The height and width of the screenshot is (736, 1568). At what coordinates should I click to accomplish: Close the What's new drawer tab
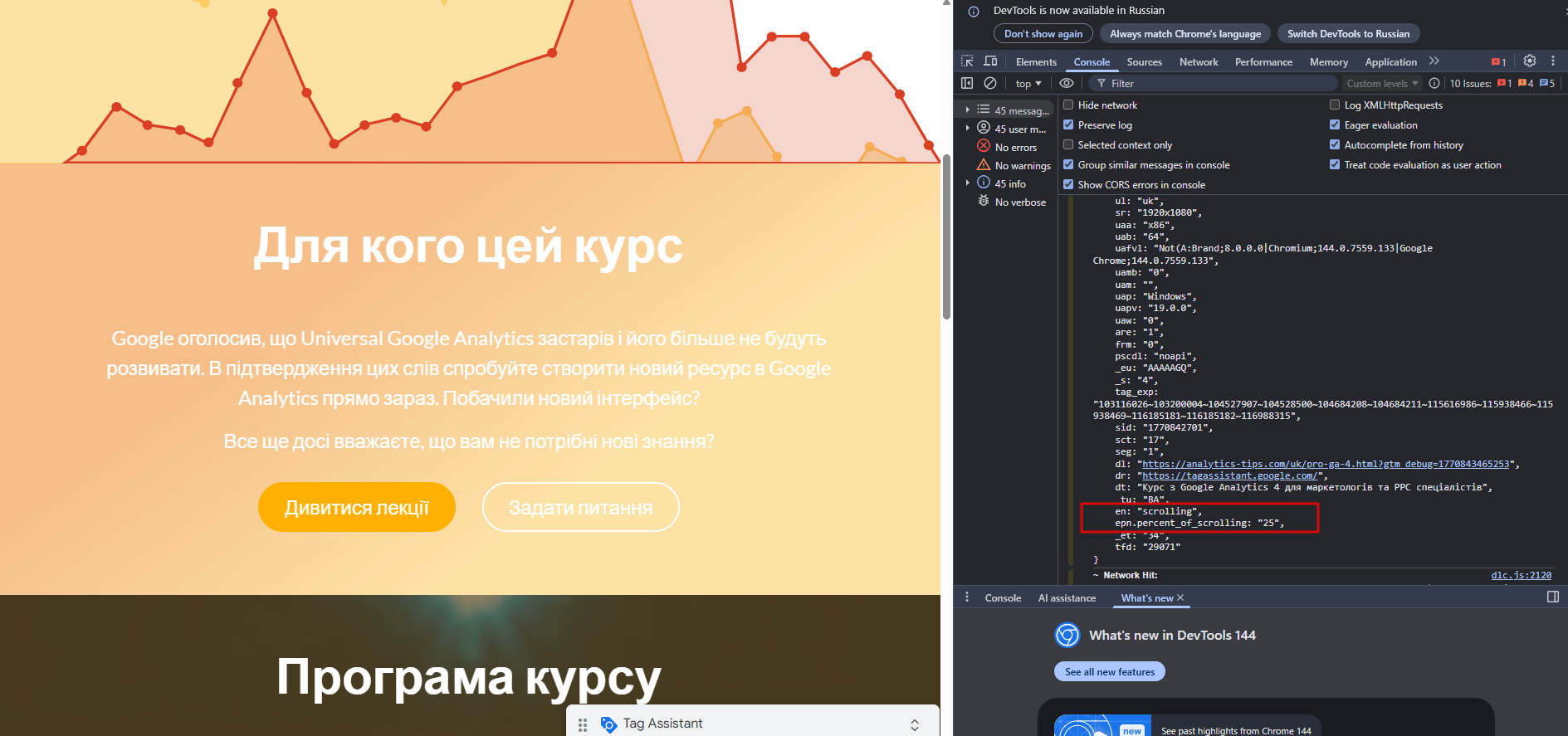coord(1180,597)
